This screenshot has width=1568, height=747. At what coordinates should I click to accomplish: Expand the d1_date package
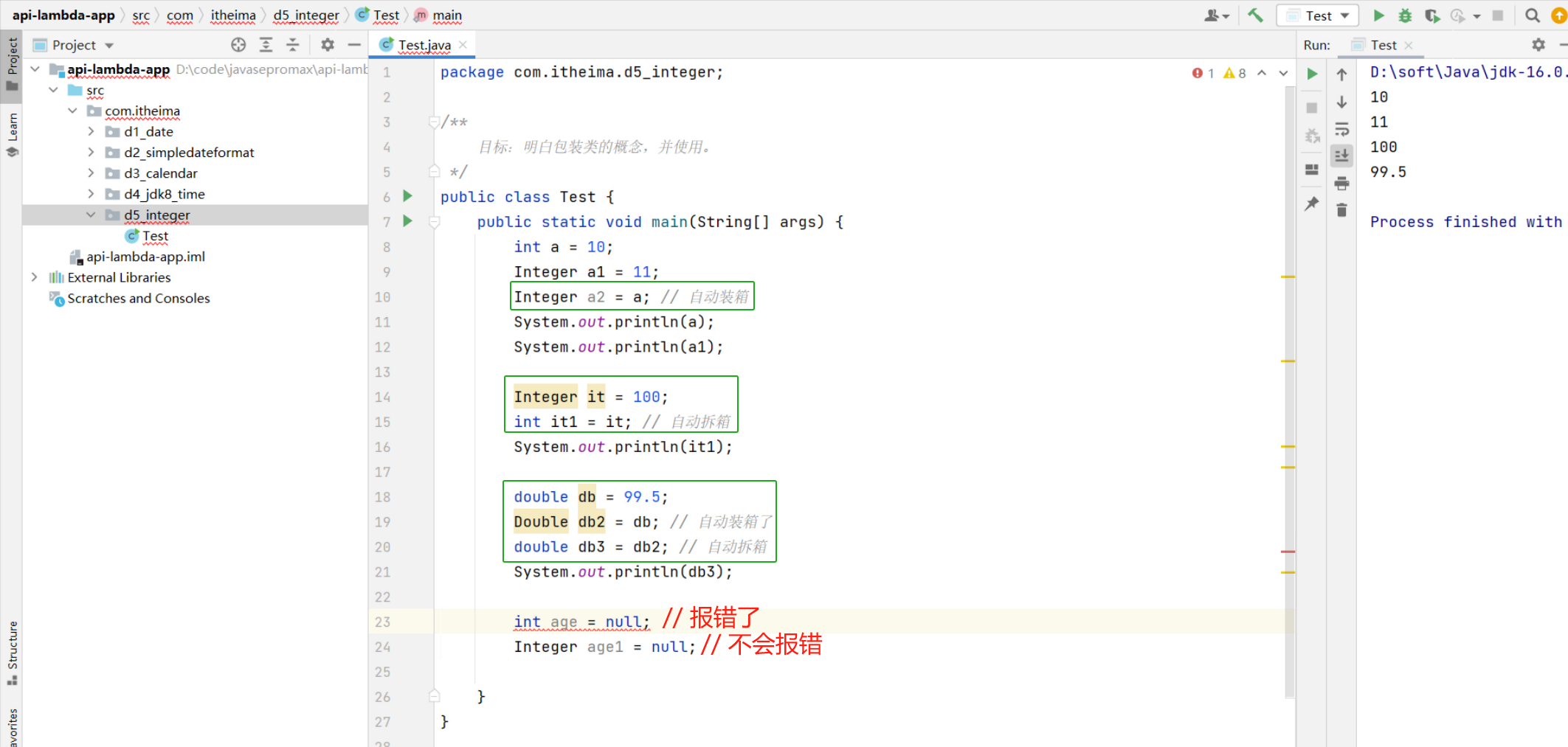pyautogui.click(x=91, y=131)
